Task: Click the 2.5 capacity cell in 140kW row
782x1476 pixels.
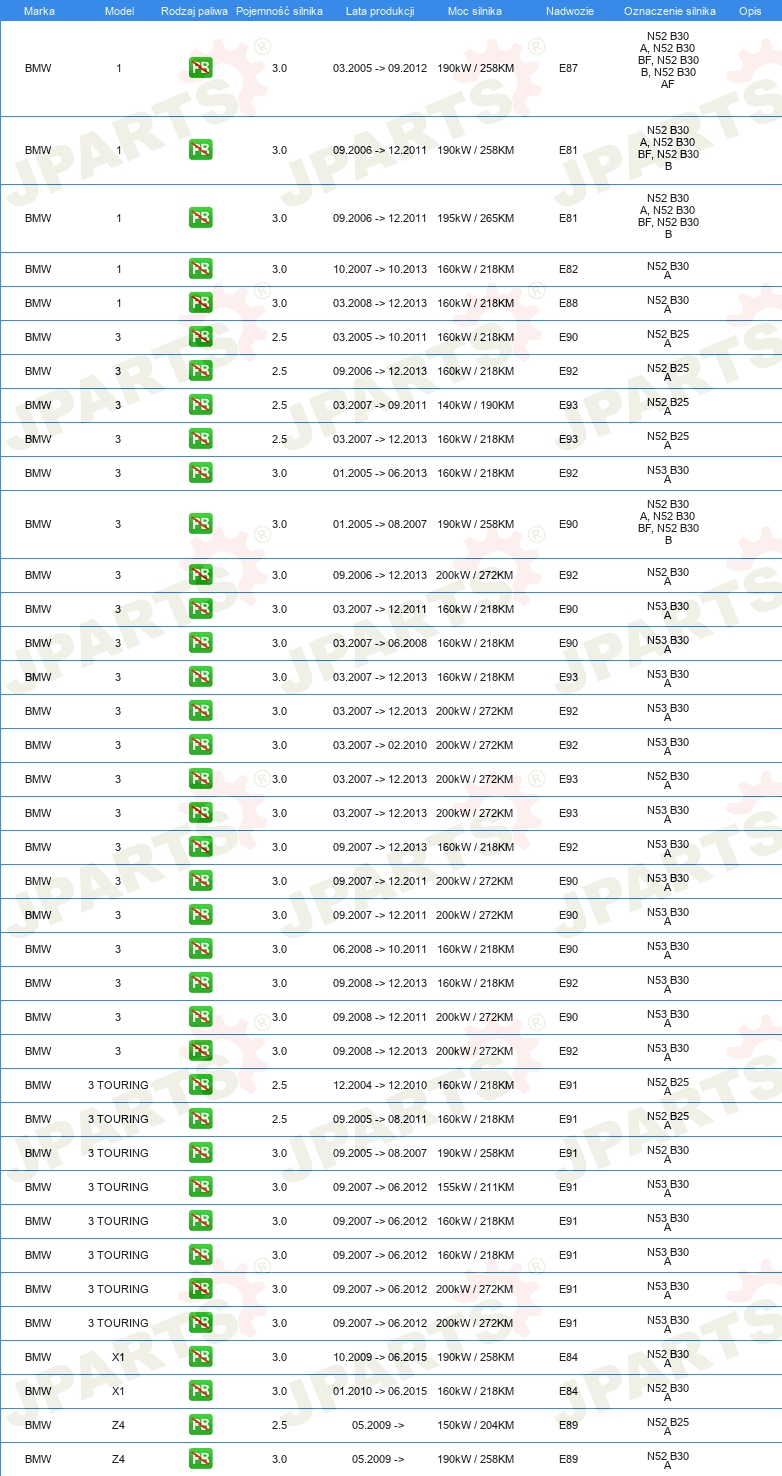Action: pos(279,405)
